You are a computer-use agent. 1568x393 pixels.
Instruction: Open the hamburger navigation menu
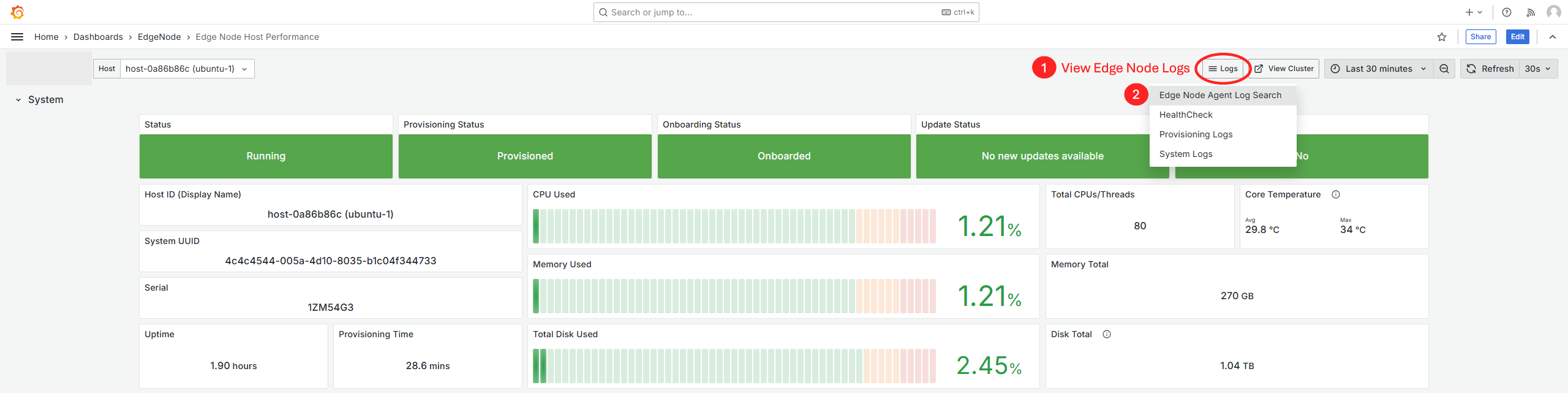point(17,37)
